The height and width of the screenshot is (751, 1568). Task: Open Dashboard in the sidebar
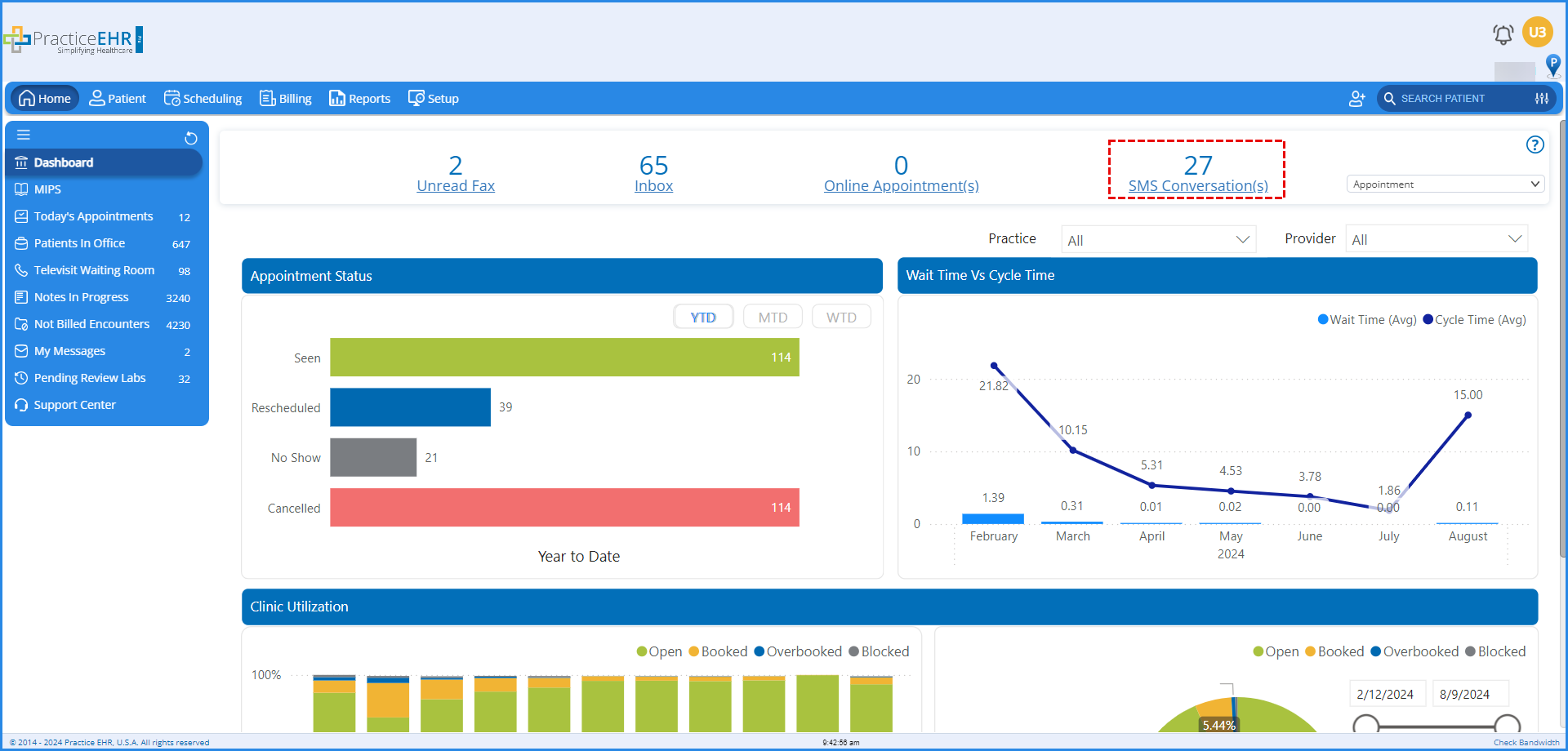104,162
